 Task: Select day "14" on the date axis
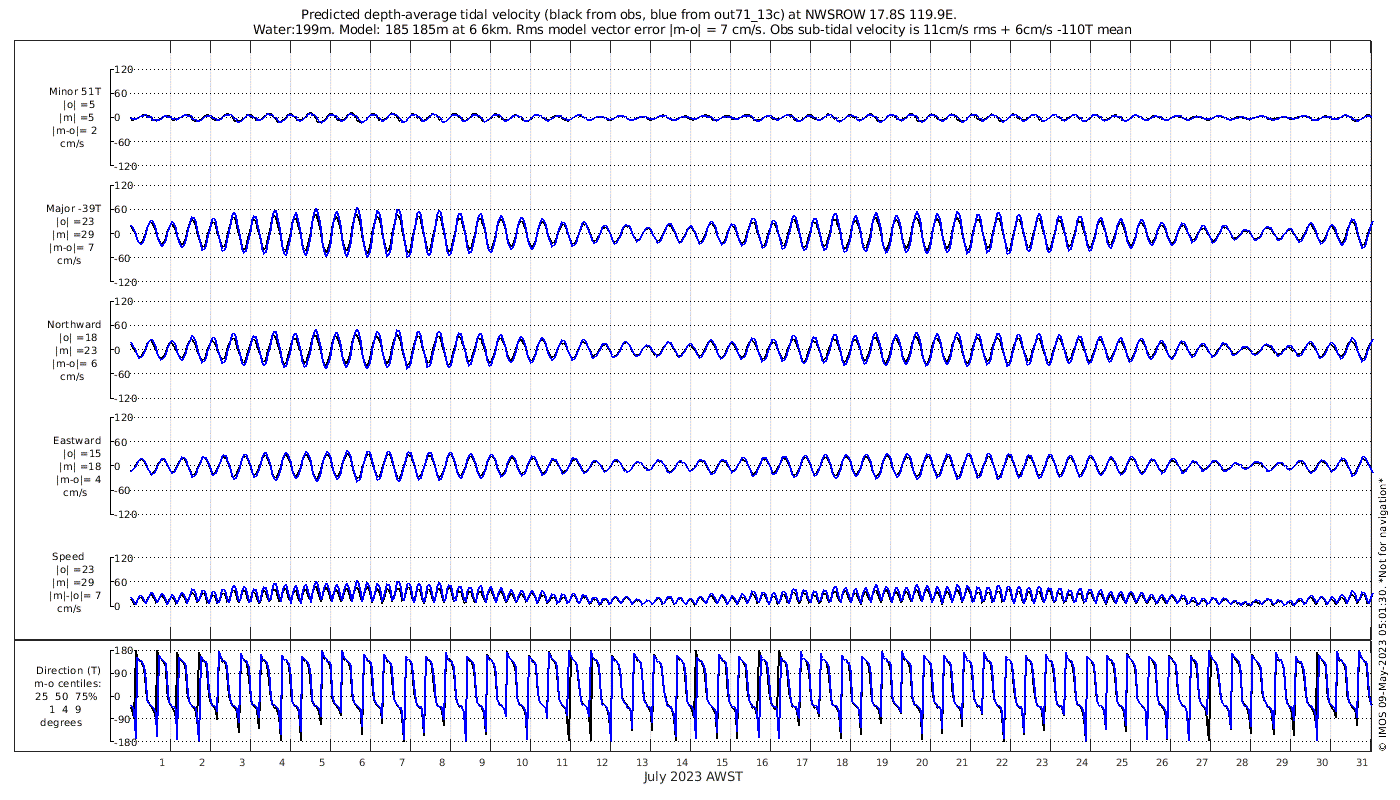682,762
